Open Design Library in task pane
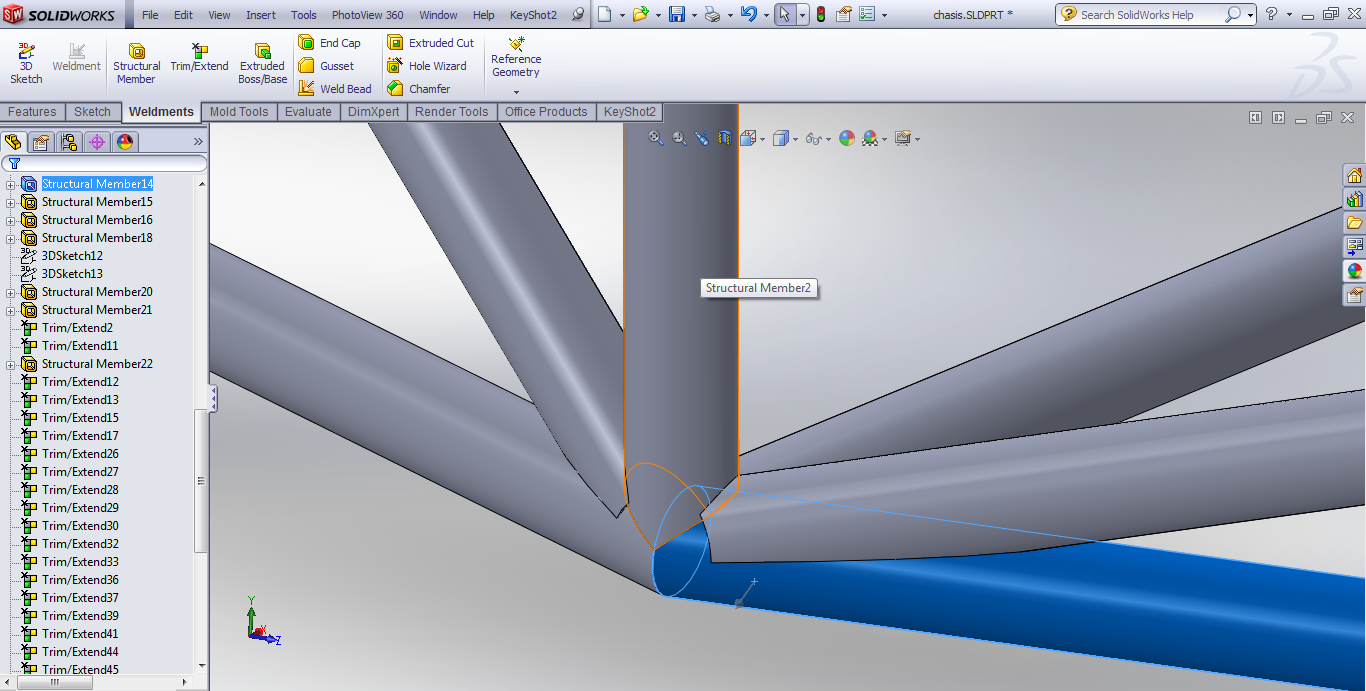1366x691 pixels. (x=1354, y=199)
